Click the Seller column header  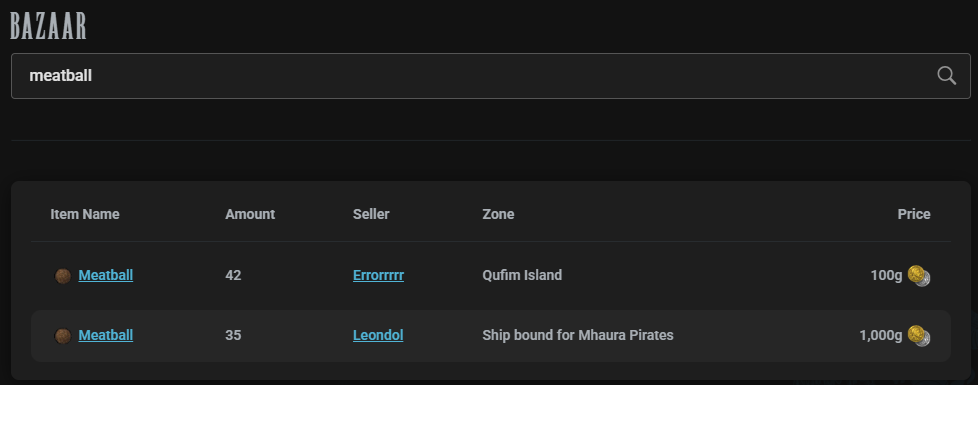[371, 214]
